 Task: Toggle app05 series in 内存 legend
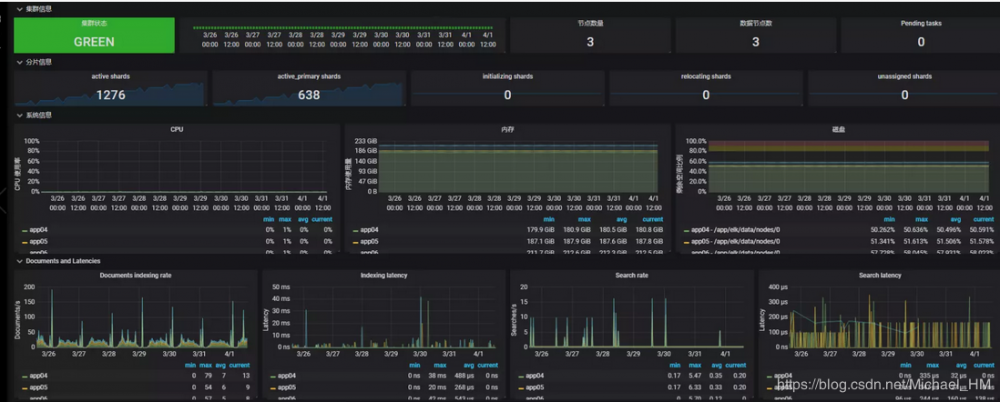pyautogui.click(x=370, y=241)
